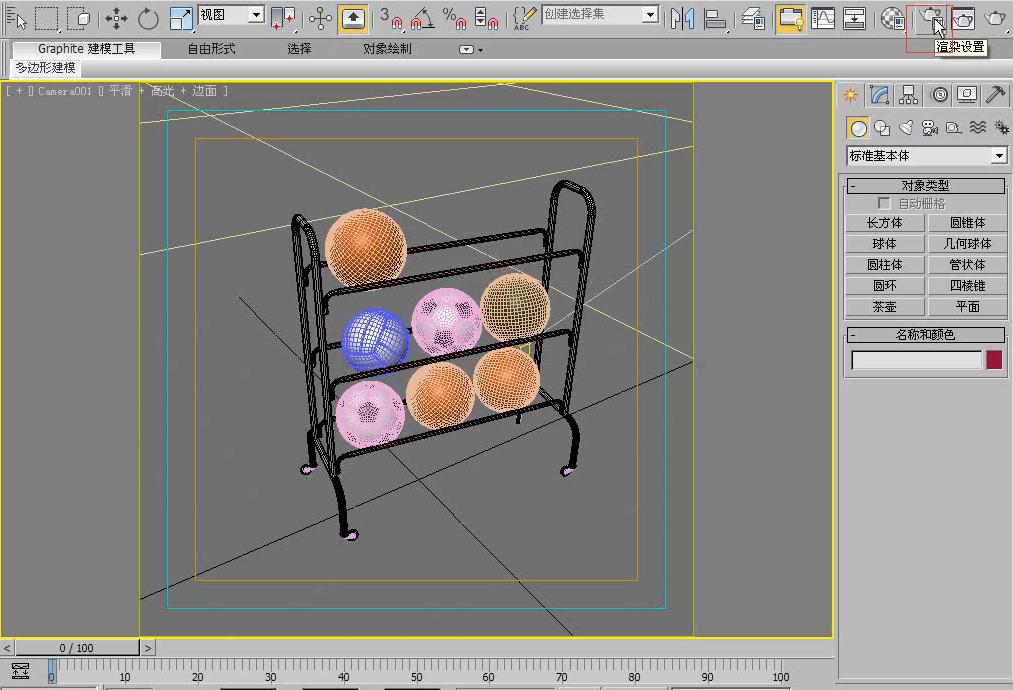Image resolution: width=1013 pixels, height=690 pixels.
Task: Open the 空间扭曲 creation category
Action: (978, 127)
